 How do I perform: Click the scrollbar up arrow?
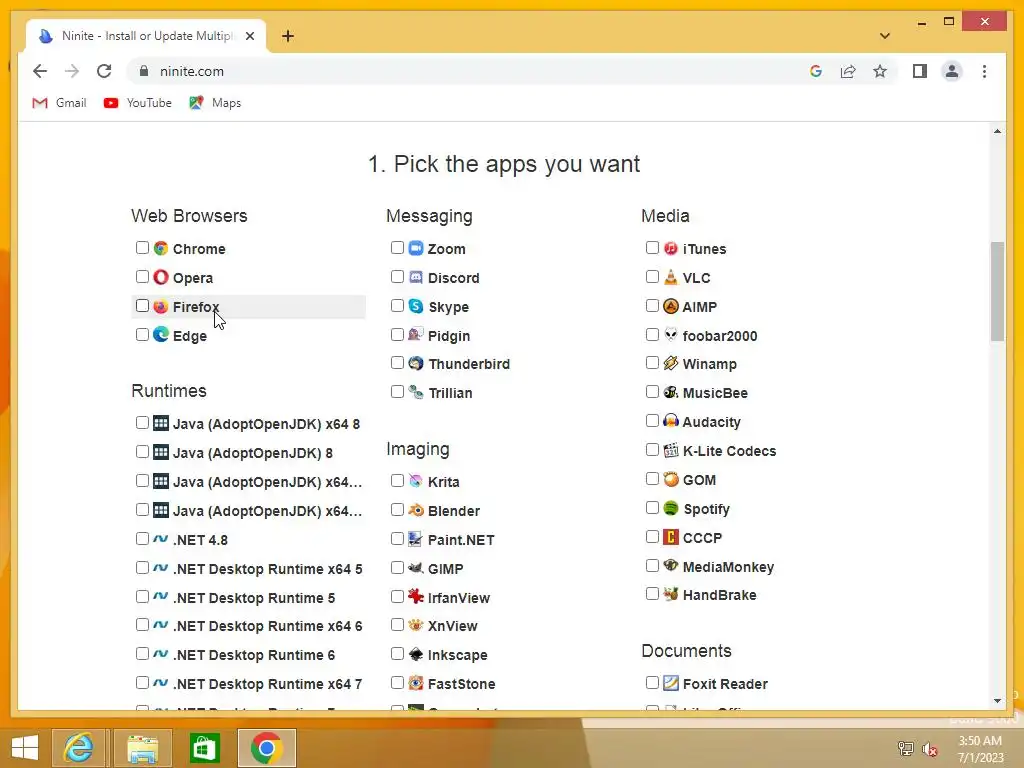pyautogui.click(x=997, y=131)
